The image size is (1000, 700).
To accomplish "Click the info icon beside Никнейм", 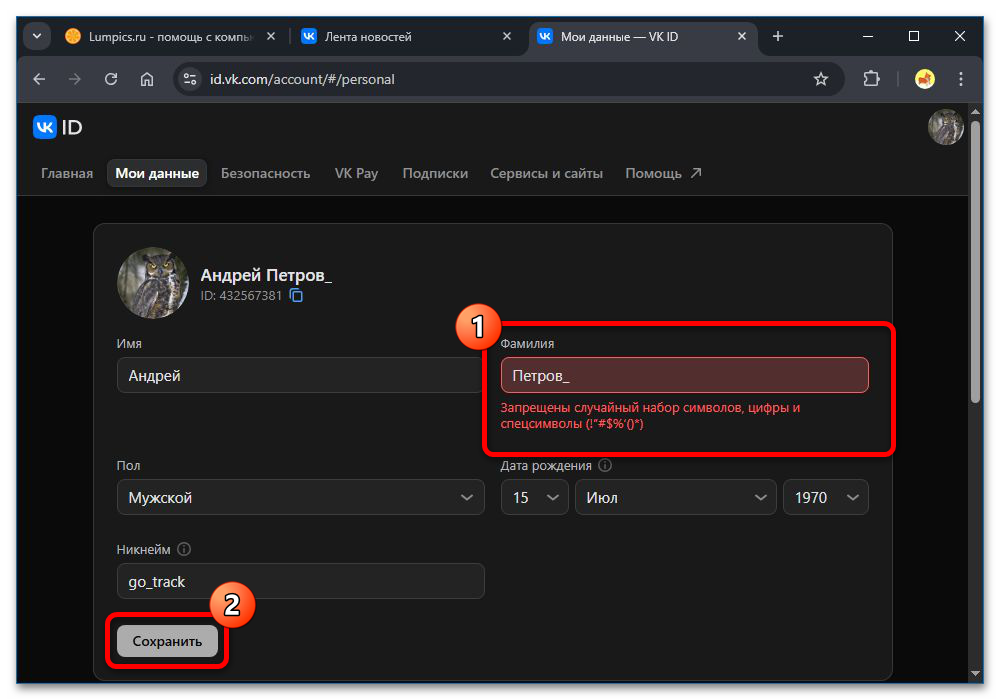I will (x=184, y=549).
